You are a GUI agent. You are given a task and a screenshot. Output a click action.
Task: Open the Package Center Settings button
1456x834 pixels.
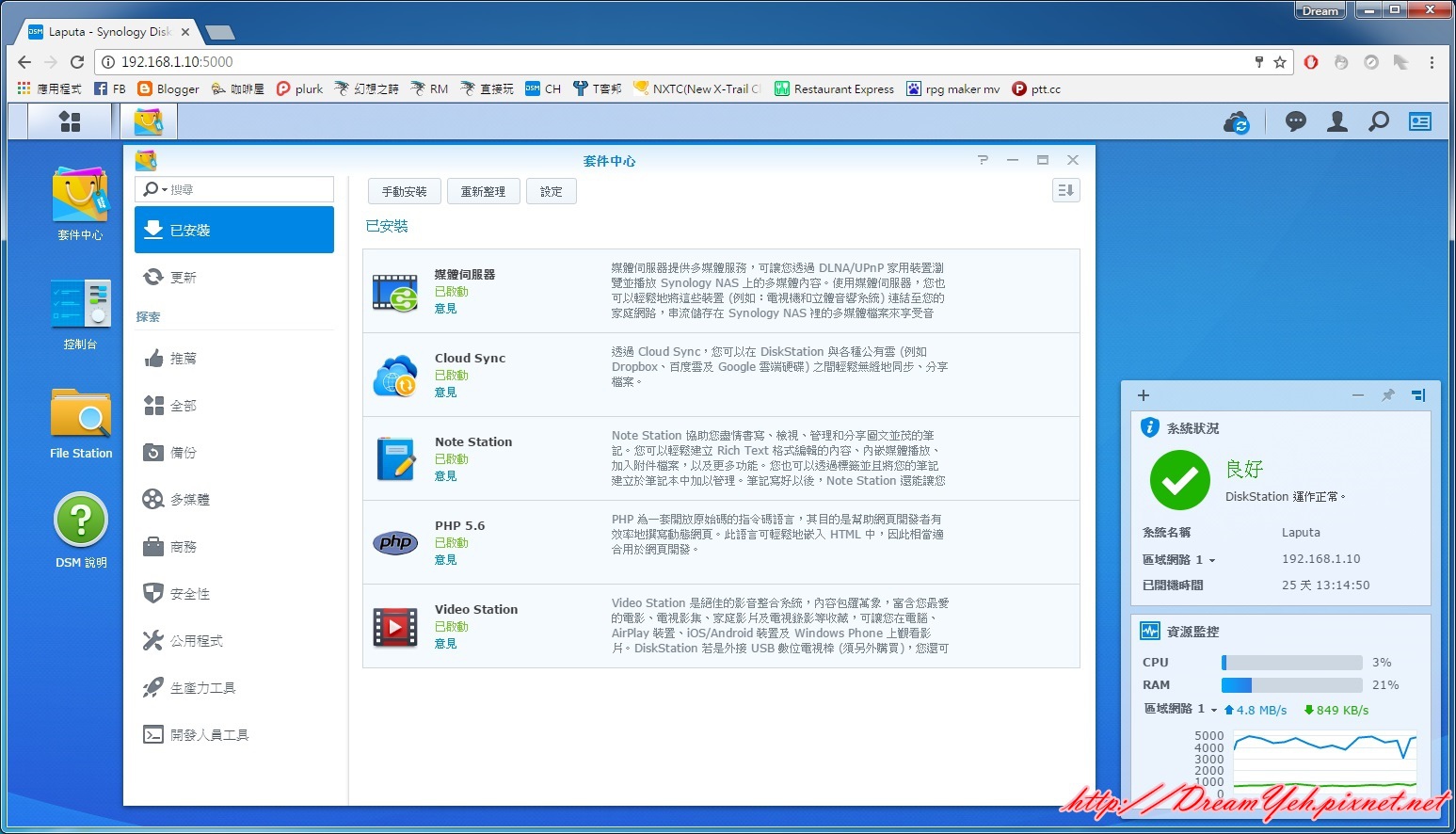(551, 191)
